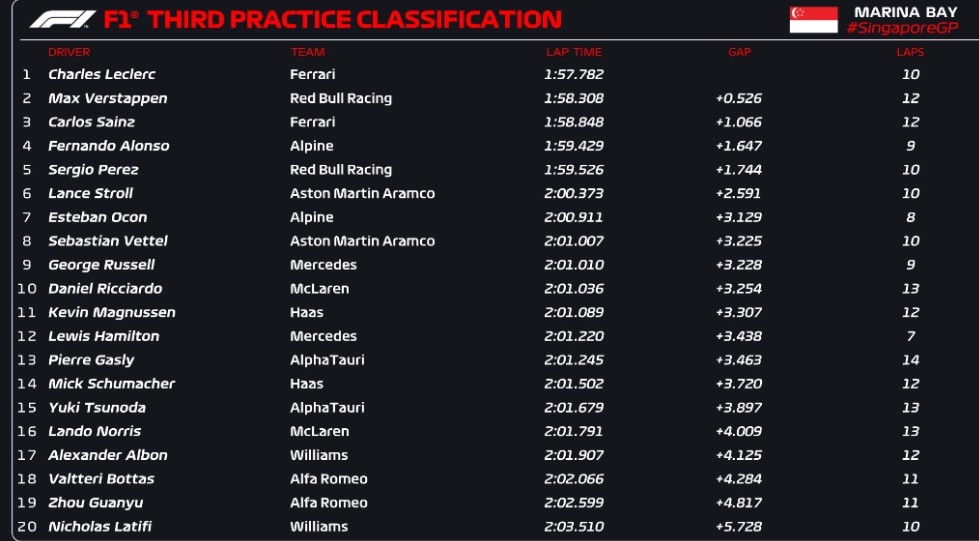Click the LAPS column header

click(910, 52)
